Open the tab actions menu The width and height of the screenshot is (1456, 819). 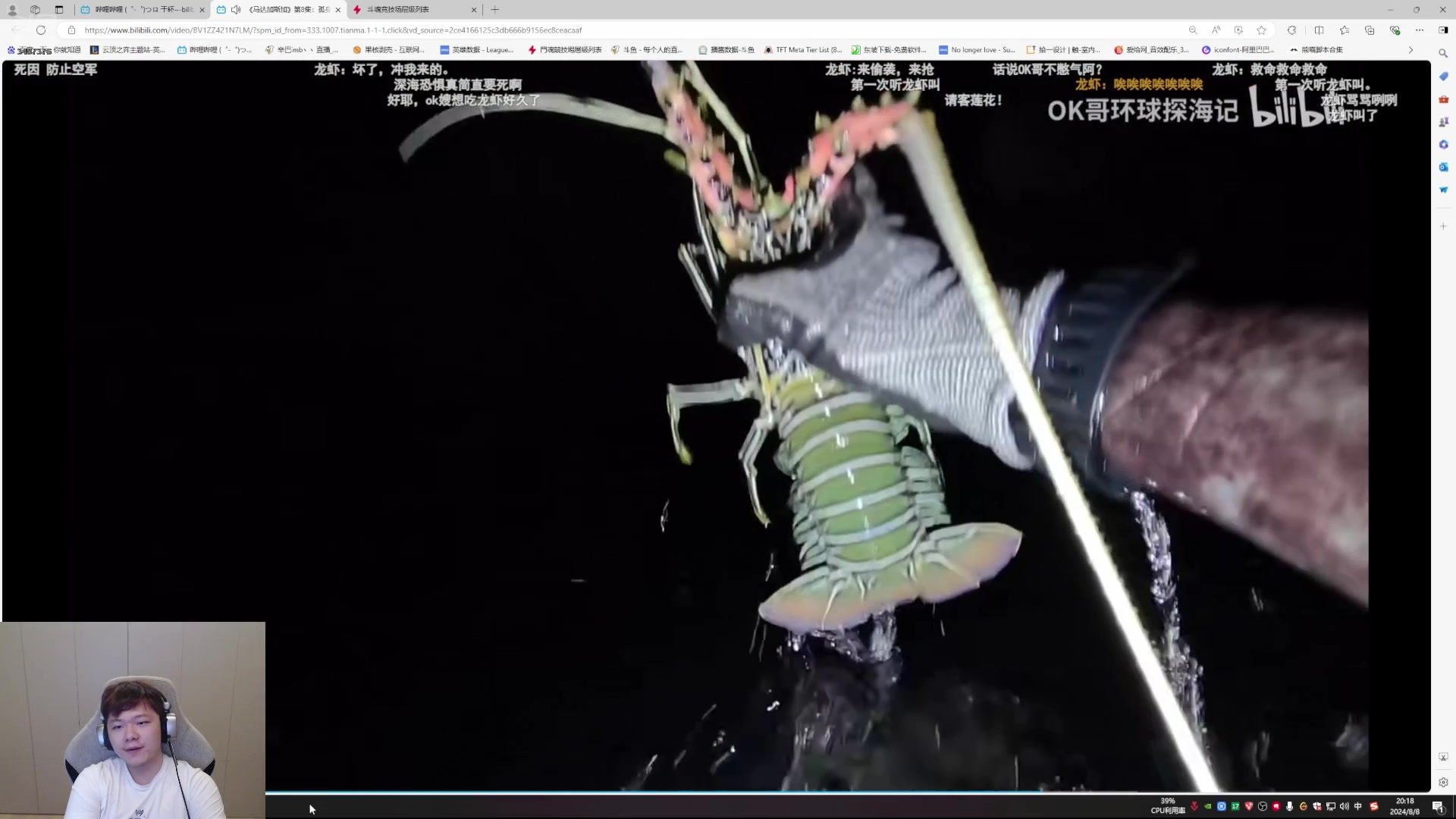pos(59,10)
